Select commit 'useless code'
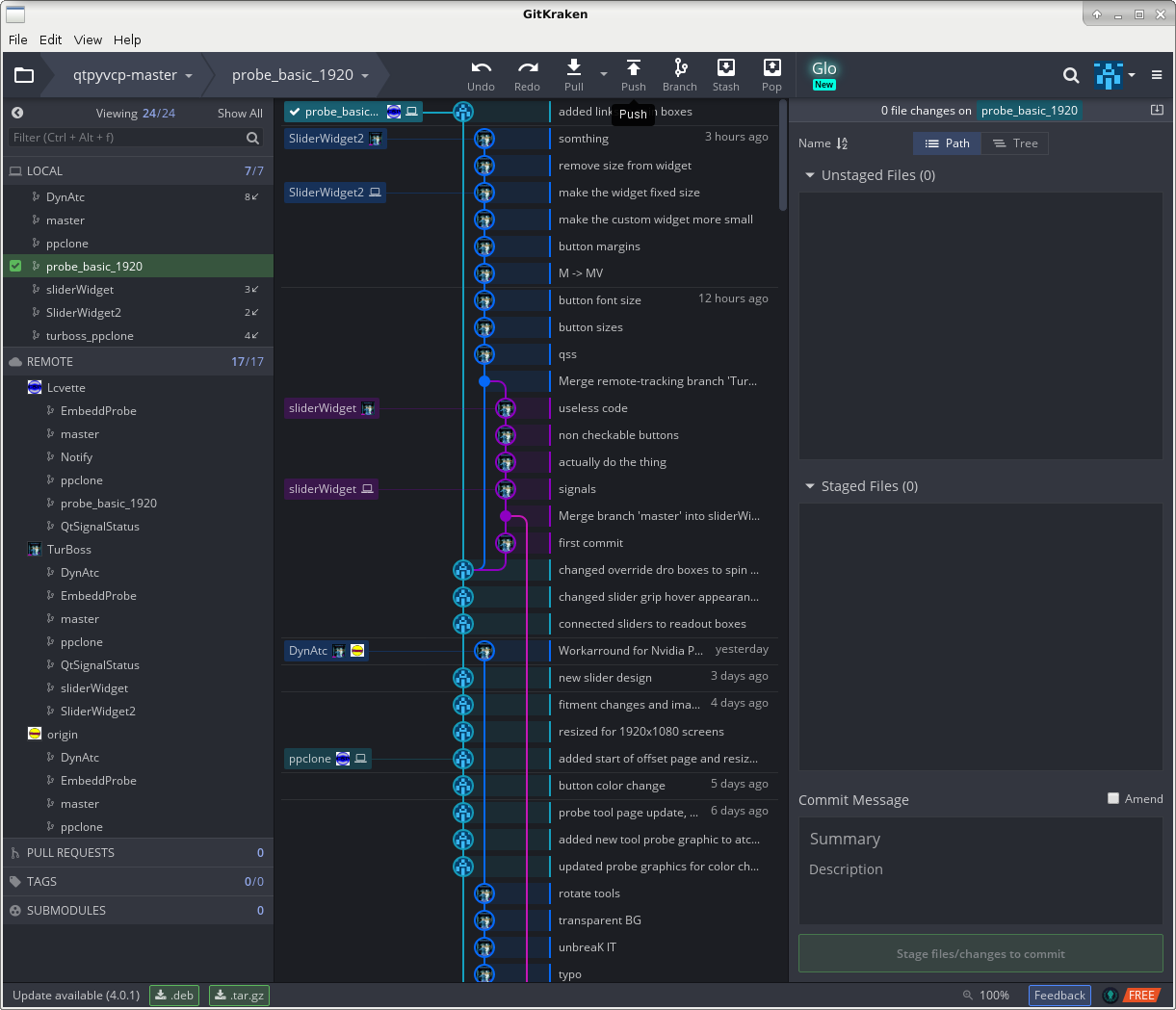This screenshot has width=1176, height=1010. coord(593,408)
